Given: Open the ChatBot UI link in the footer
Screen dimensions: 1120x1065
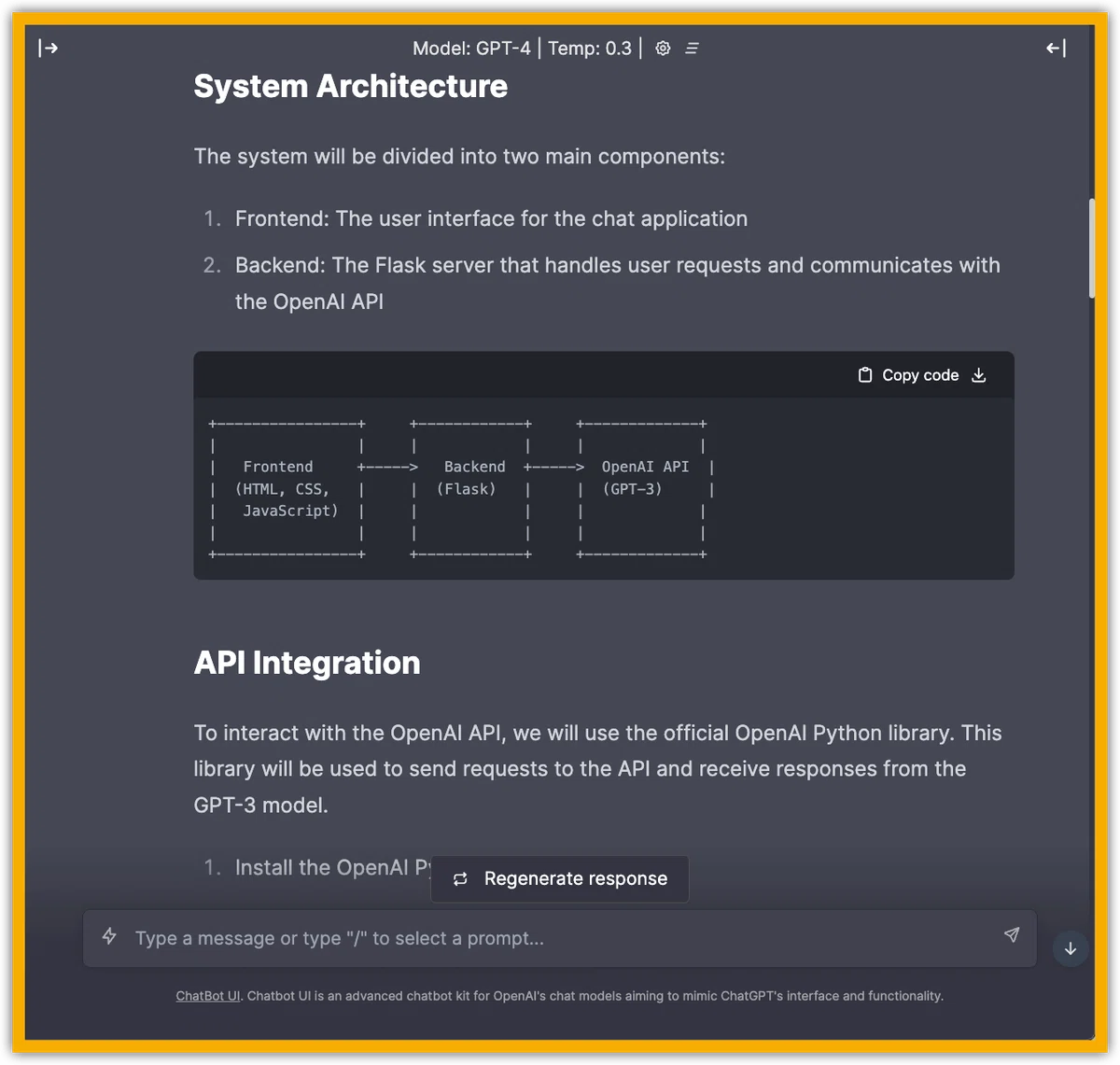Looking at the screenshot, I should pyautogui.click(x=208, y=997).
